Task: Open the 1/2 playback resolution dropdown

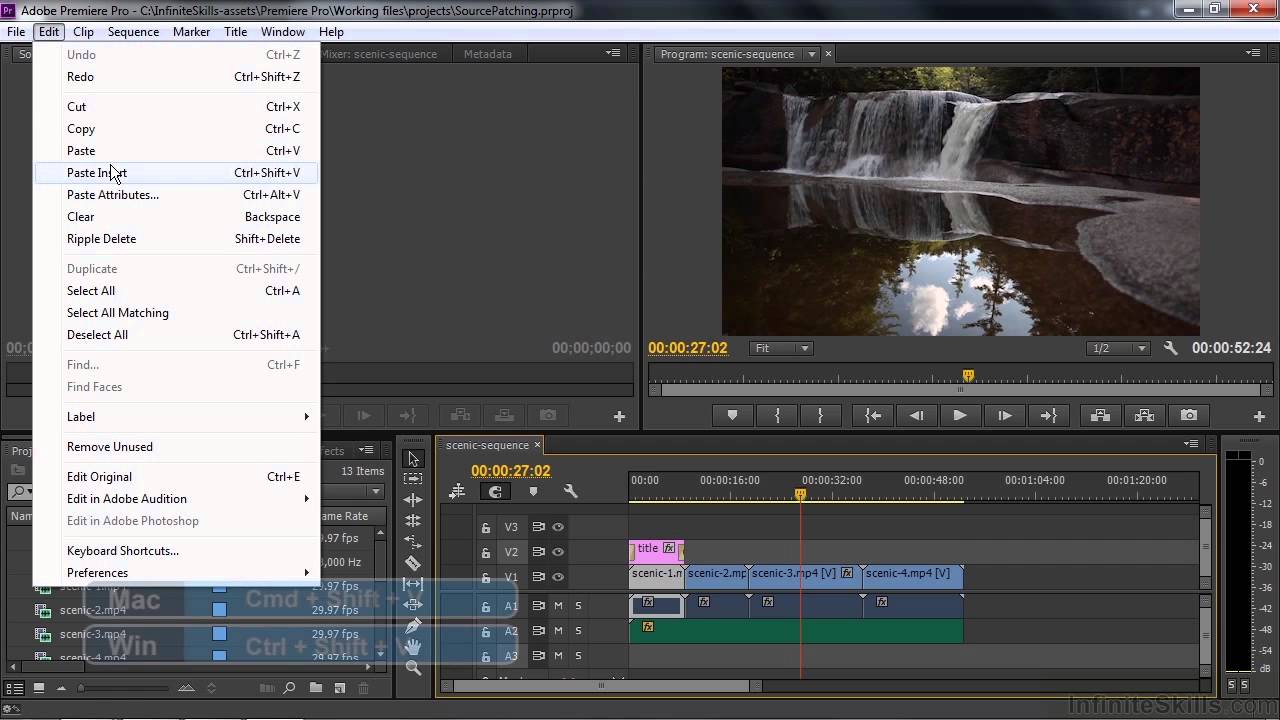Action: [x=1119, y=348]
